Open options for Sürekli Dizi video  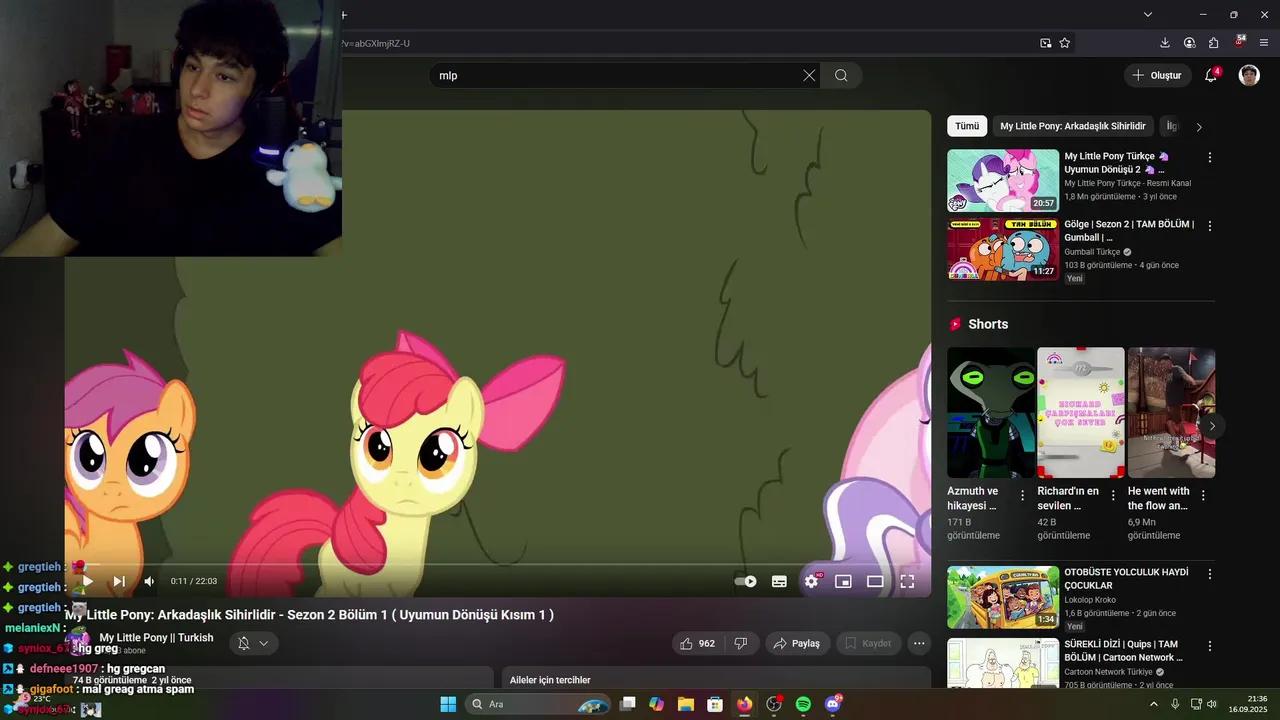click(x=1210, y=646)
